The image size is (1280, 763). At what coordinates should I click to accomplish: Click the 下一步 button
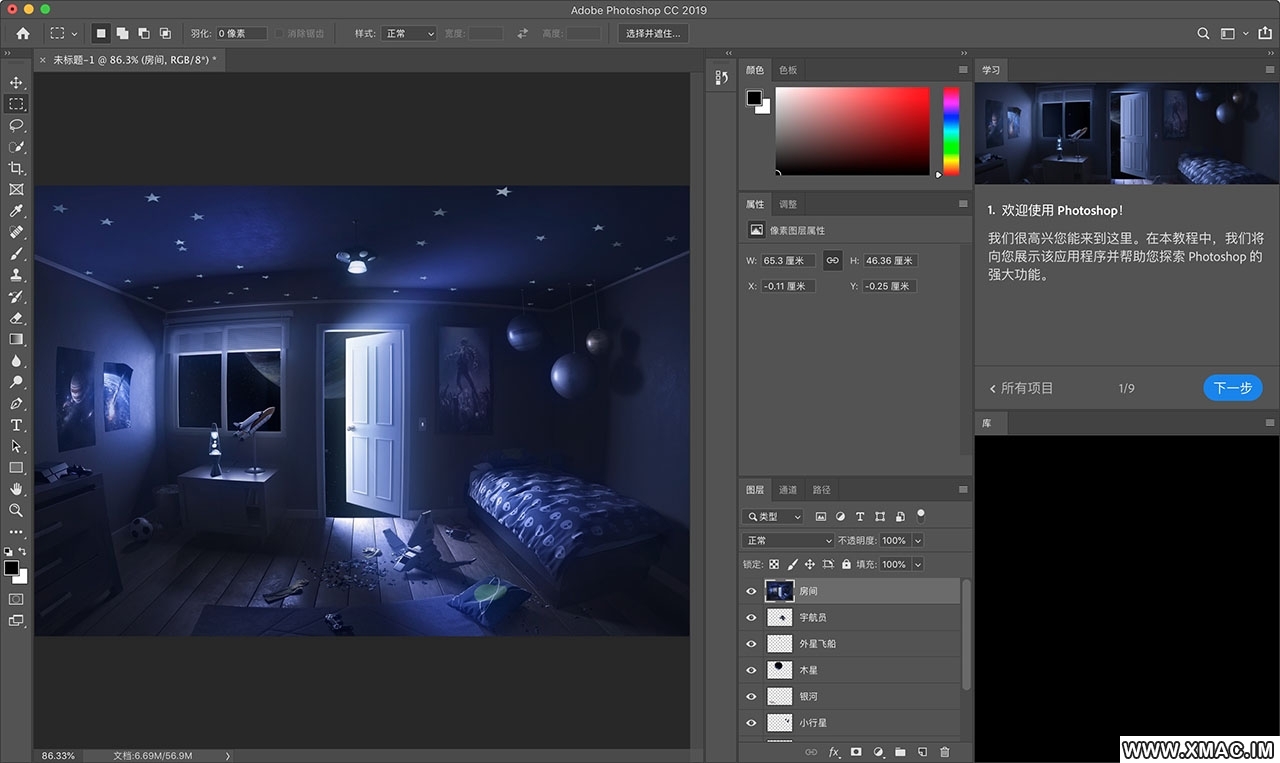pos(1232,388)
